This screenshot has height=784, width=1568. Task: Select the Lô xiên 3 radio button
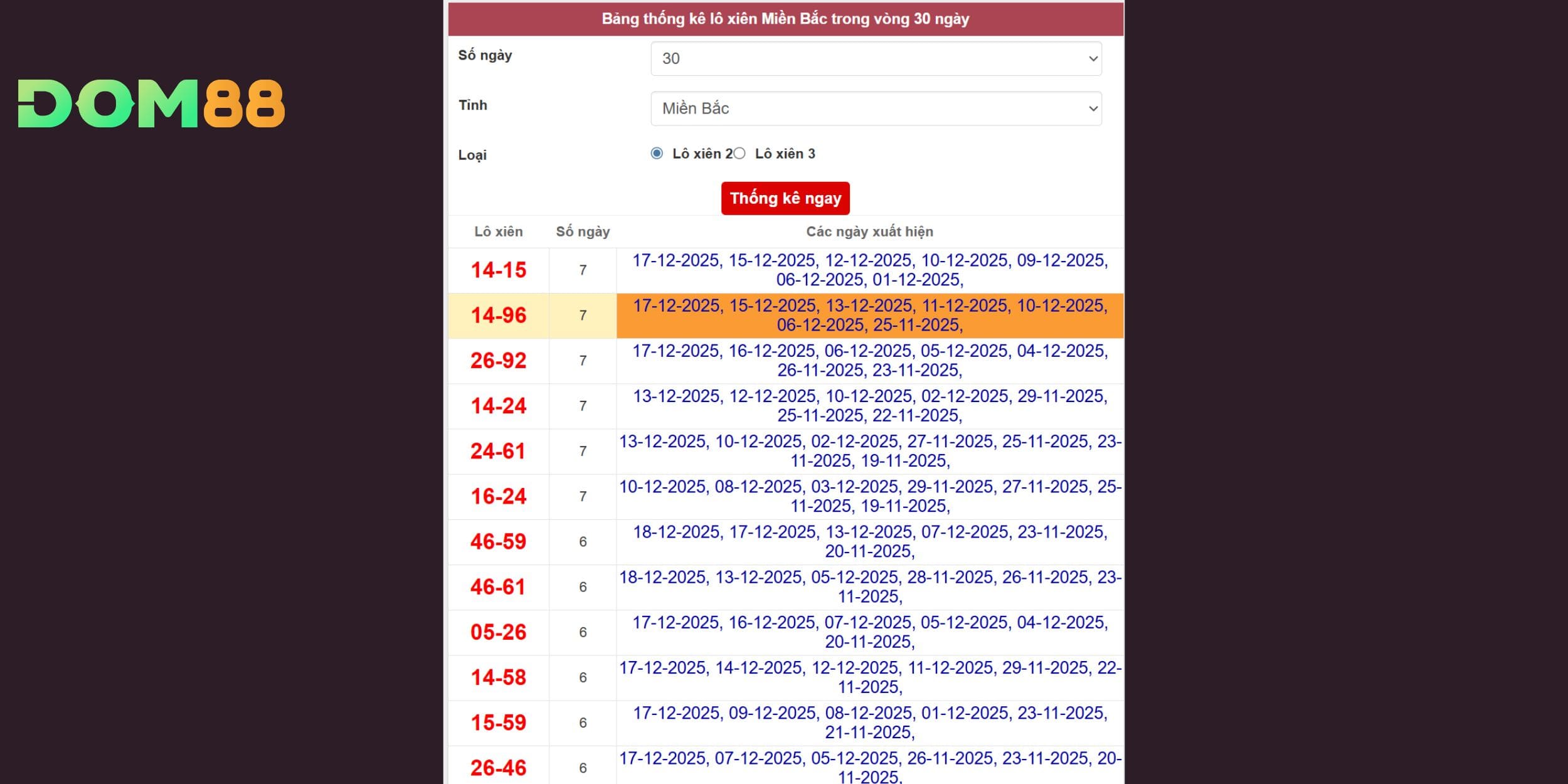[x=740, y=154]
